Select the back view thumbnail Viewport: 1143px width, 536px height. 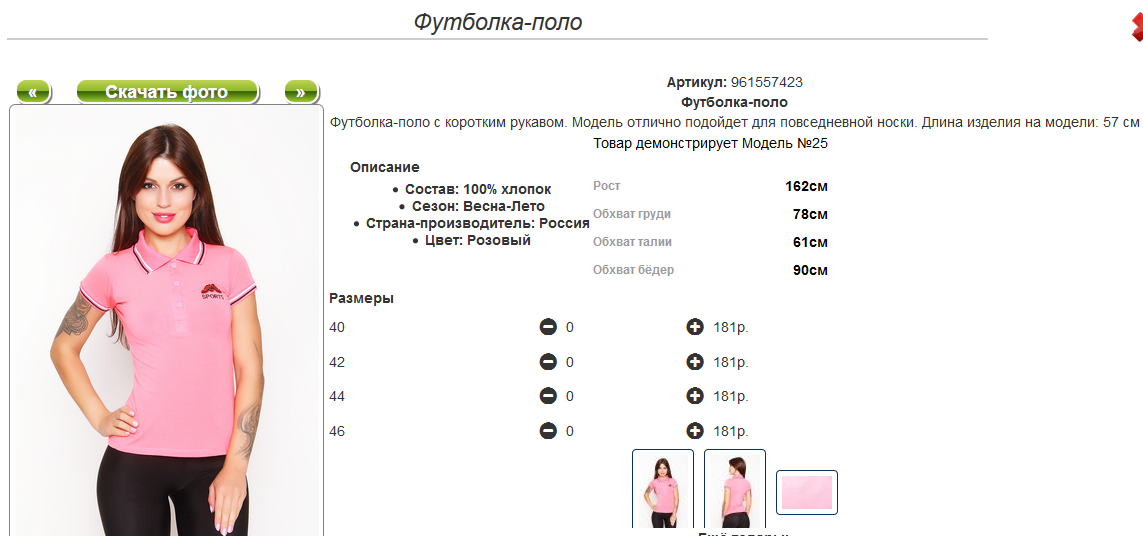[735, 489]
